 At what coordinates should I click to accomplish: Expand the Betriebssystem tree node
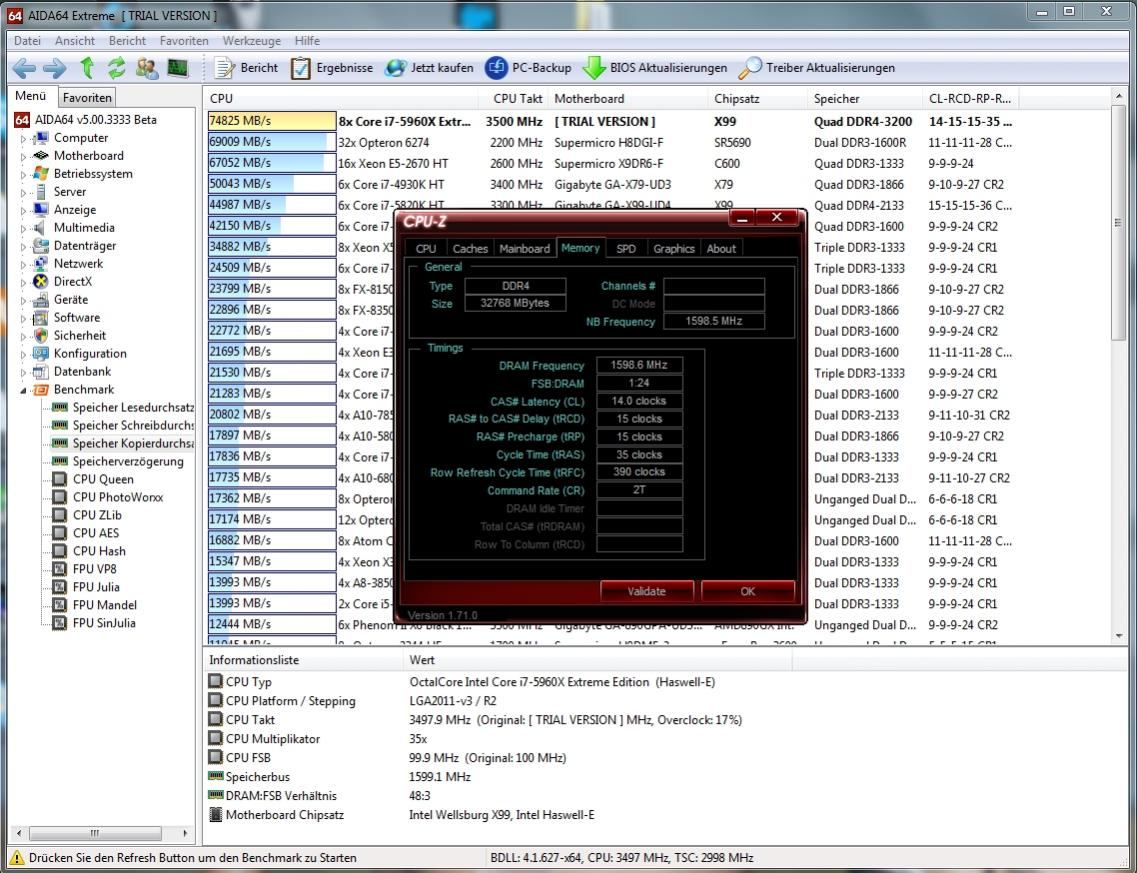[x=23, y=174]
